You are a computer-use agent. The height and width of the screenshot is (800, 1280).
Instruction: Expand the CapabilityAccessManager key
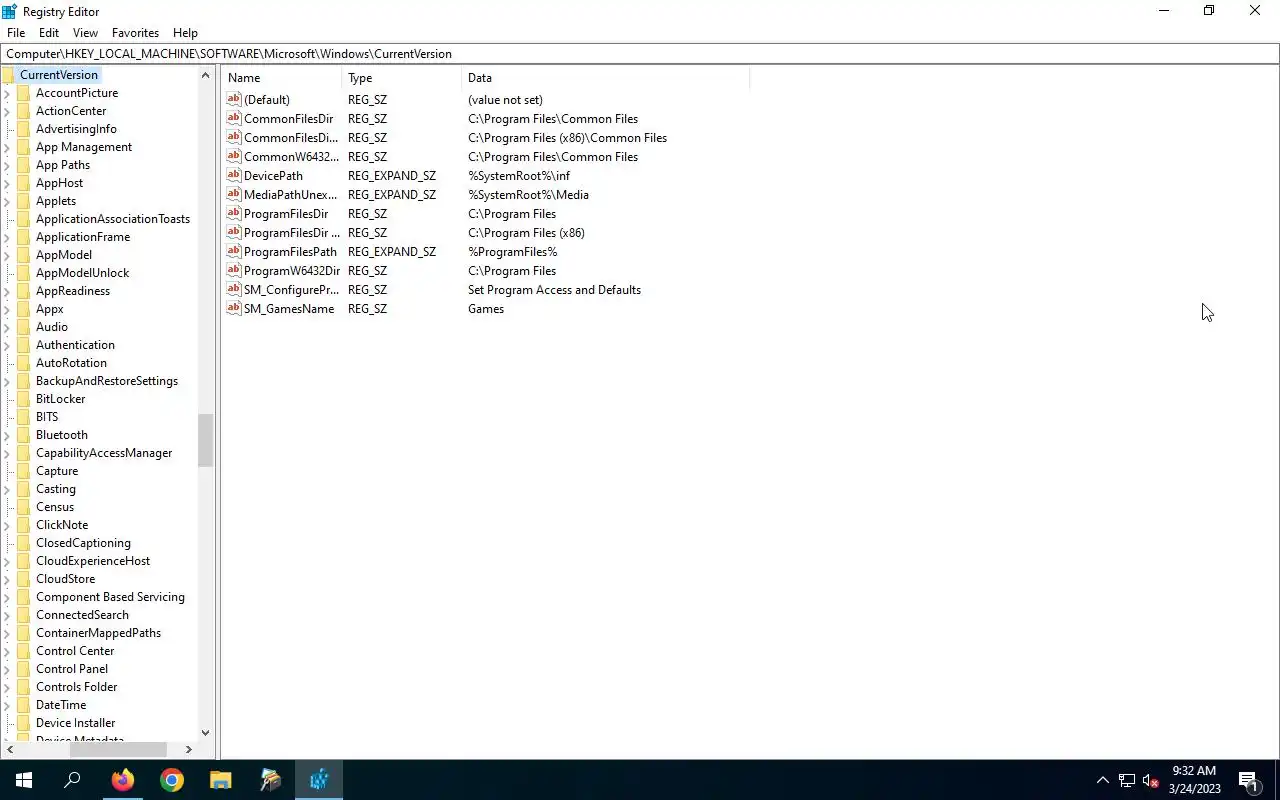point(8,453)
